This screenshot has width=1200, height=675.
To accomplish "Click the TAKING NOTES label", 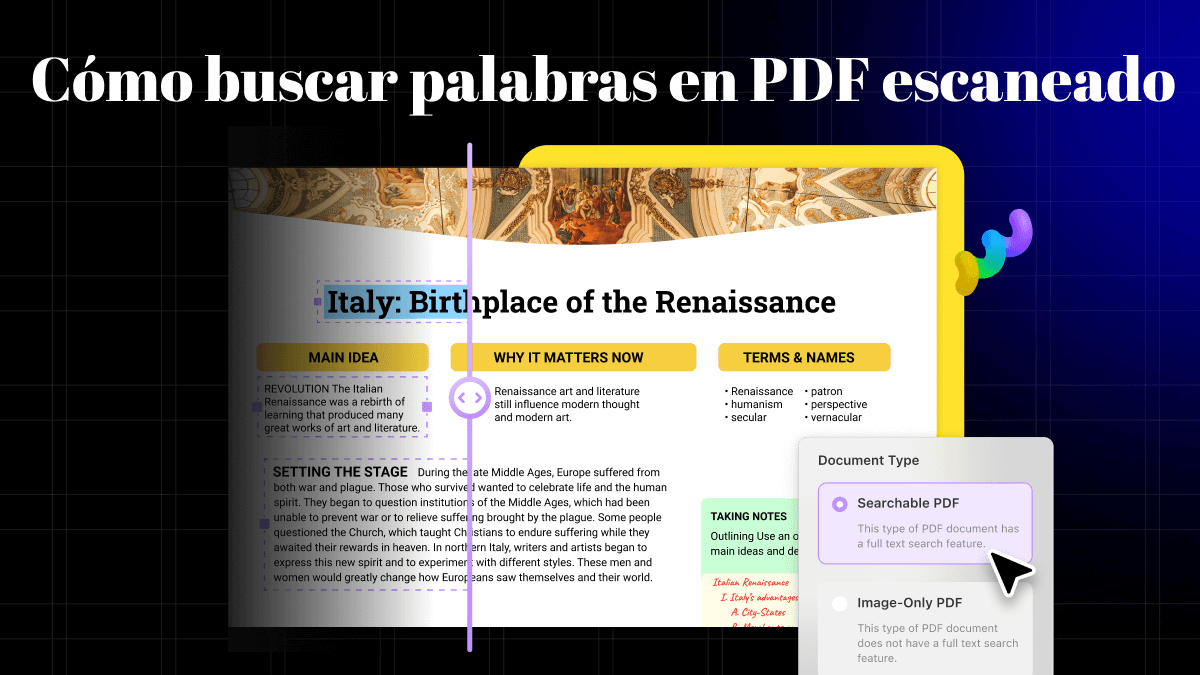I will pos(751,516).
